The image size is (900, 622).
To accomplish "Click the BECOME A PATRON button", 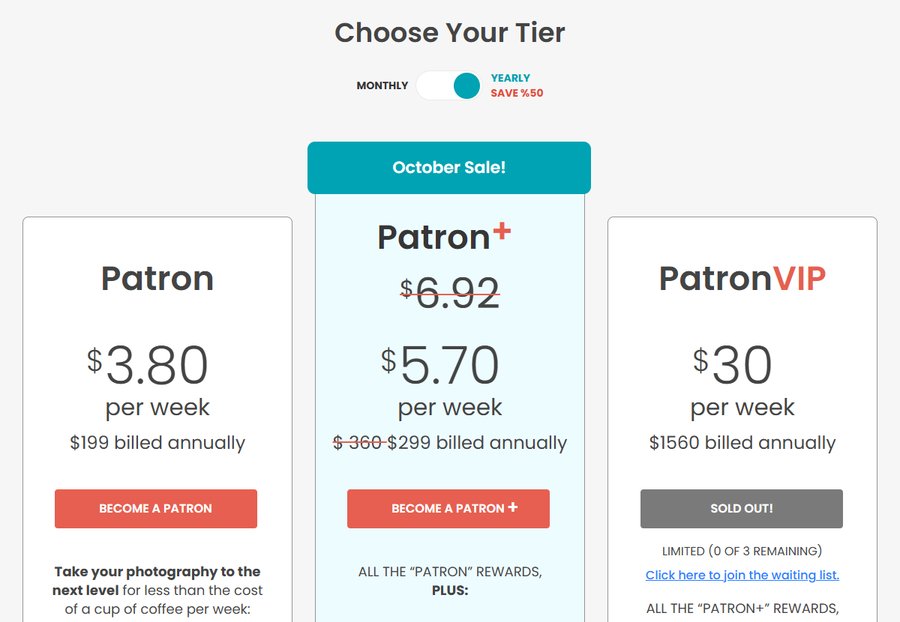I will pyautogui.click(x=156, y=508).
